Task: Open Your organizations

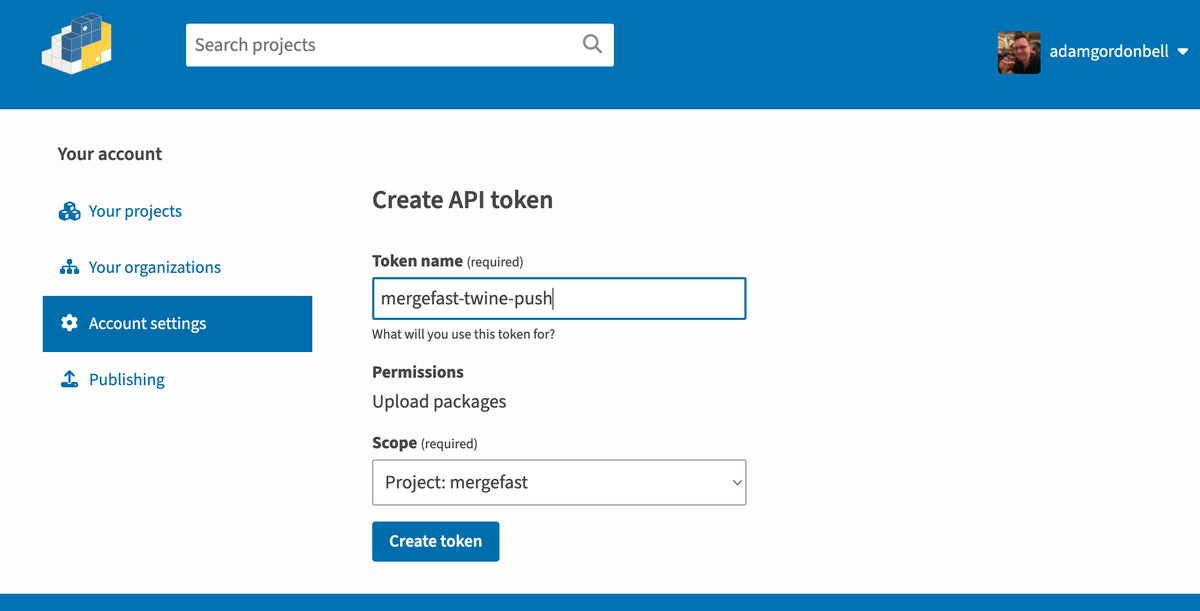Action: click(155, 267)
